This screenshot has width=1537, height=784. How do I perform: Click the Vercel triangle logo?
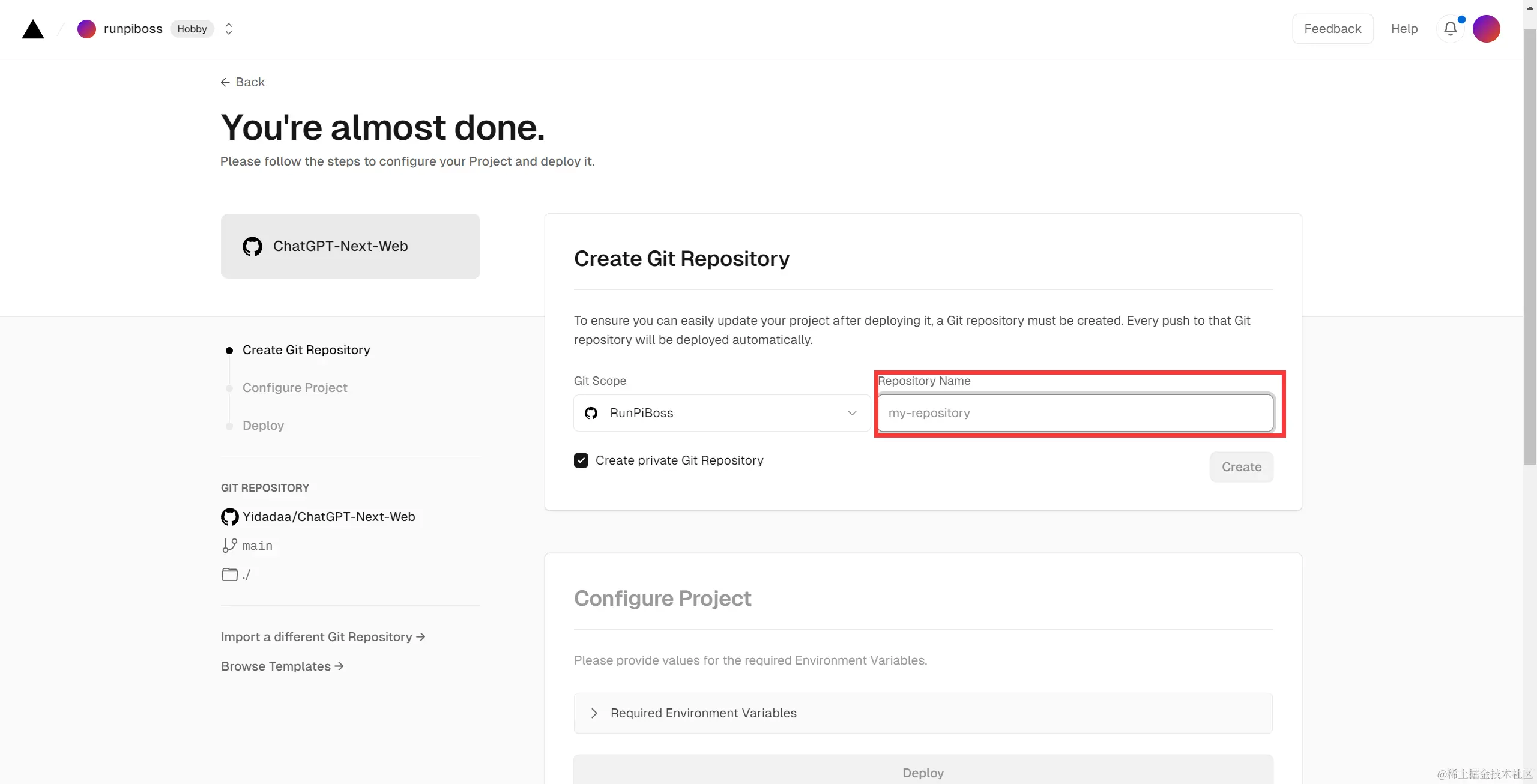click(33, 29)
